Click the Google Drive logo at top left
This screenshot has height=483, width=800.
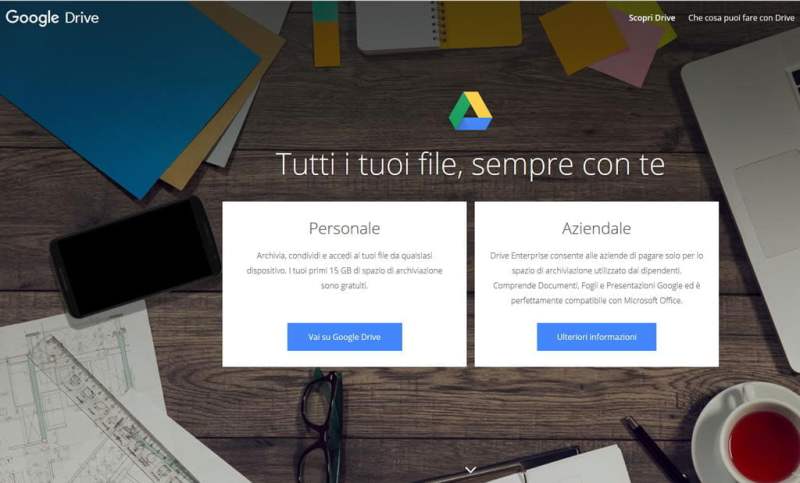point(52,17)
